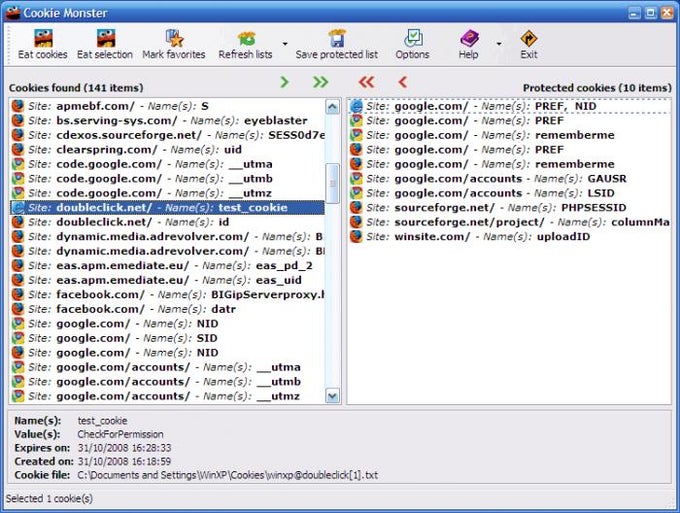Select protected sourceforge.net/ PHPSESSID row
The width and height of the screenshot is (680, 513).
click(510, 208)
